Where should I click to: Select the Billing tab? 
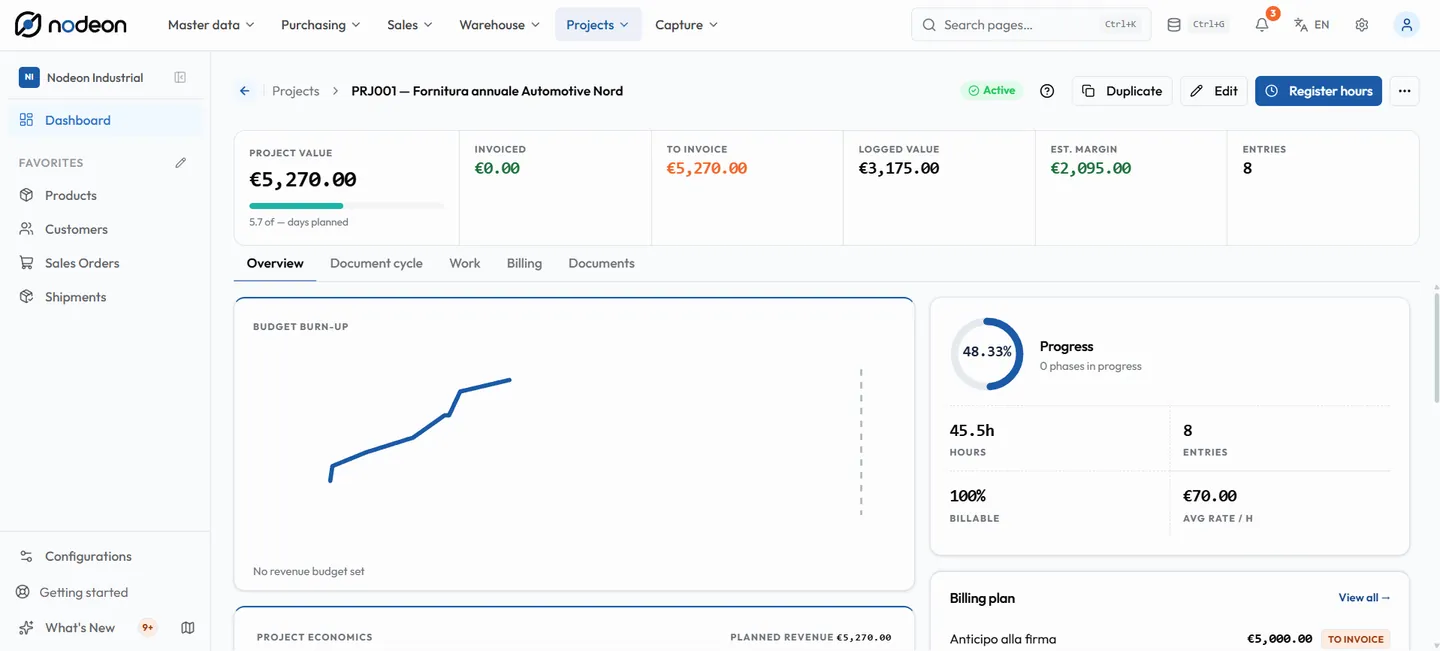pyautogui.click(x=524, y=263)
